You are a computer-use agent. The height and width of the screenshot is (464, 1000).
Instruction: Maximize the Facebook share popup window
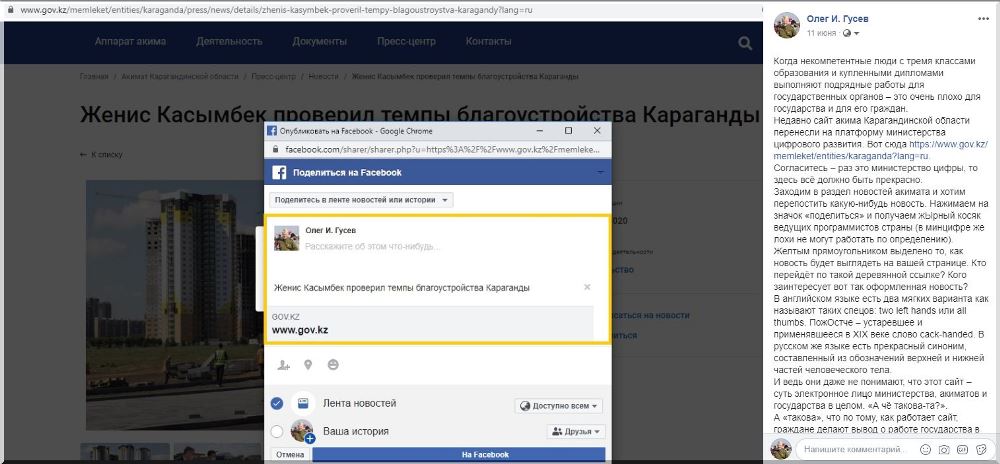click(x=568, y=131)
